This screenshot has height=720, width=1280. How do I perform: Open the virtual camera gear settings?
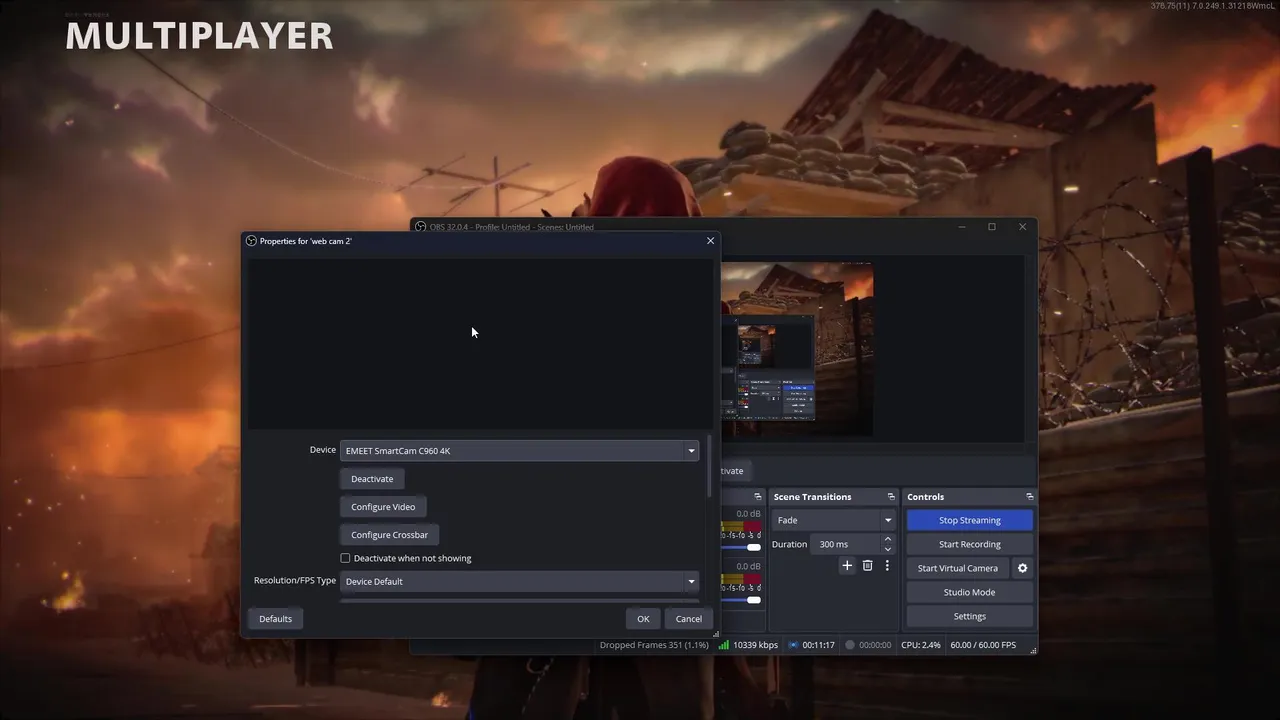[x=1022, y=568]
